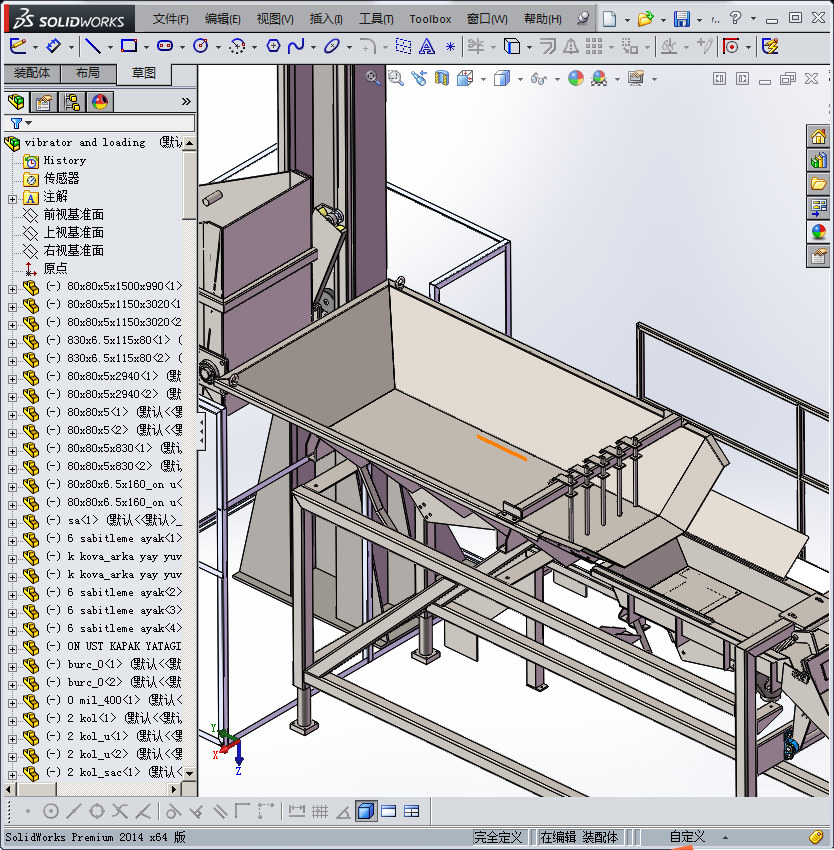Click the Zoom to Fit icon
The image size is (834, 850).
(x=373, y=78)
